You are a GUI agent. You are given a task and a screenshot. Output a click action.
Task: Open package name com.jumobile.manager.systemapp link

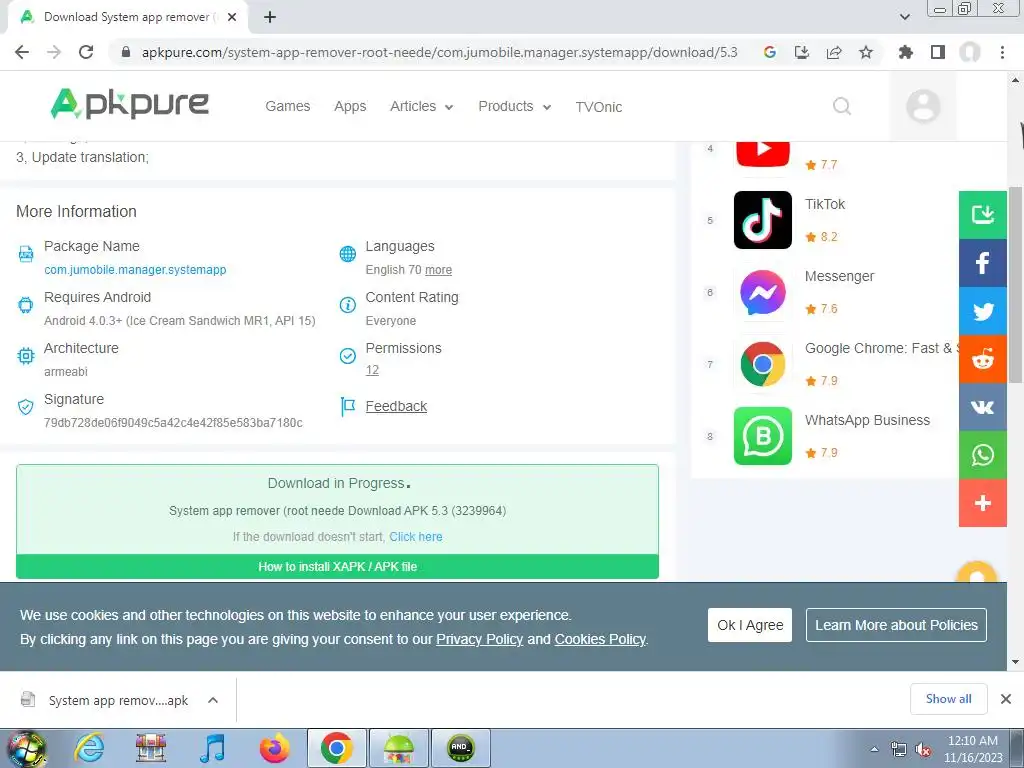[135, 270]
